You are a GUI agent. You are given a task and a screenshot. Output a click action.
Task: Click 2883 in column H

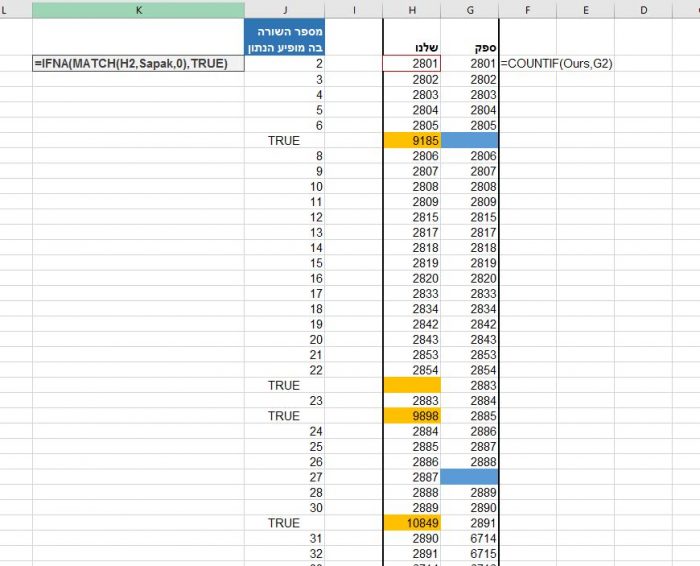coord(412,400)
